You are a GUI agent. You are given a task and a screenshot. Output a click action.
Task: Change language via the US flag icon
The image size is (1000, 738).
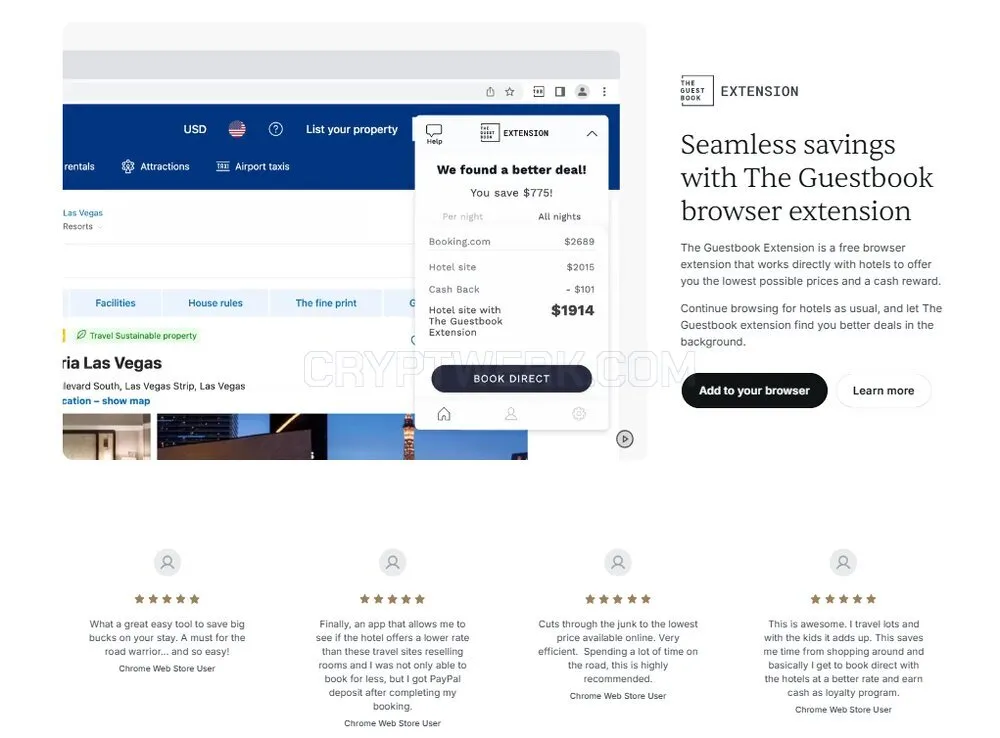[237, 129]
